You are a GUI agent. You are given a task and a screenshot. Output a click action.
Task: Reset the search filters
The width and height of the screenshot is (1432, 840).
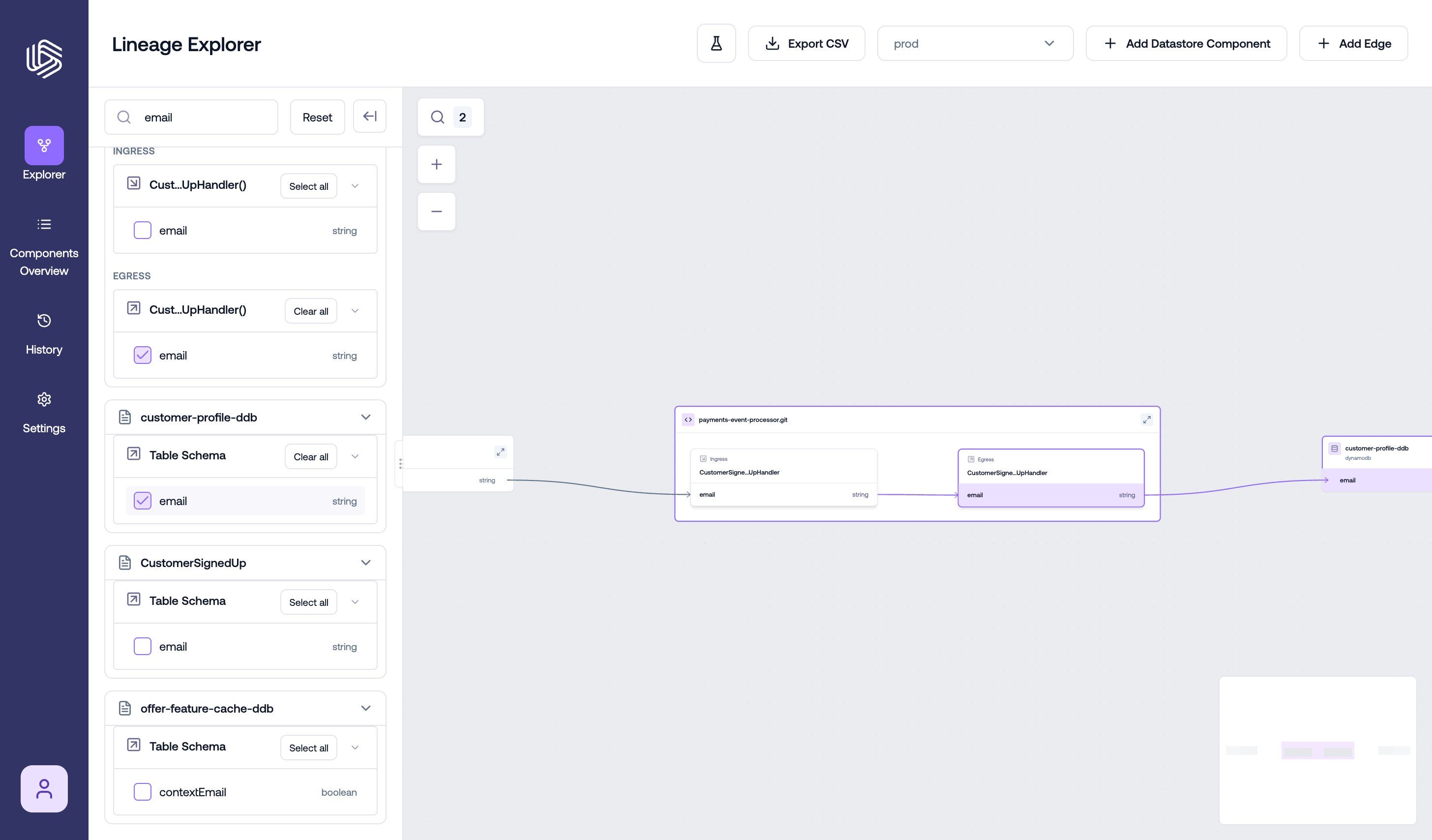[x=317, y=117]
